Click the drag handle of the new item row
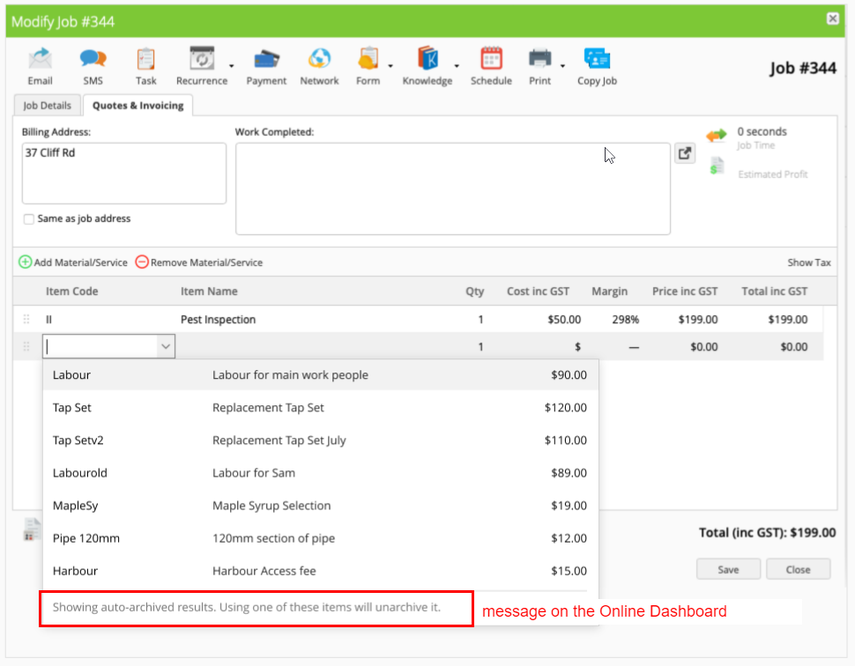Screen dimensions: 855x666 26,347
